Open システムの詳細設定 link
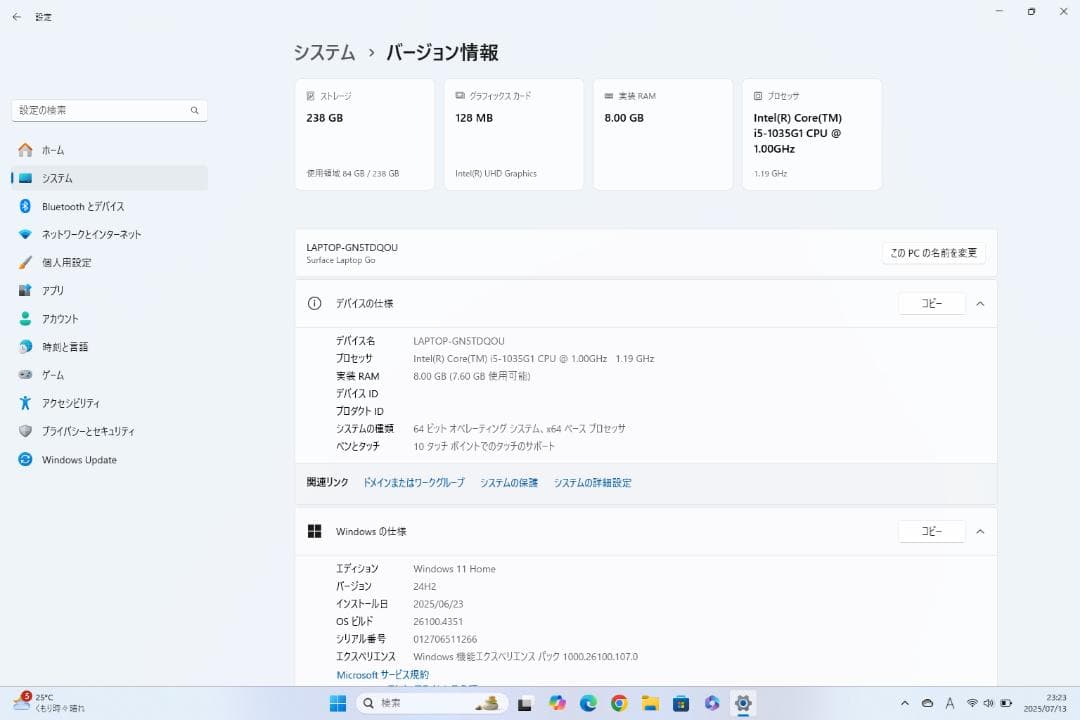The height and width of the screenshot is (720, 1080). [x=595, y=482]
